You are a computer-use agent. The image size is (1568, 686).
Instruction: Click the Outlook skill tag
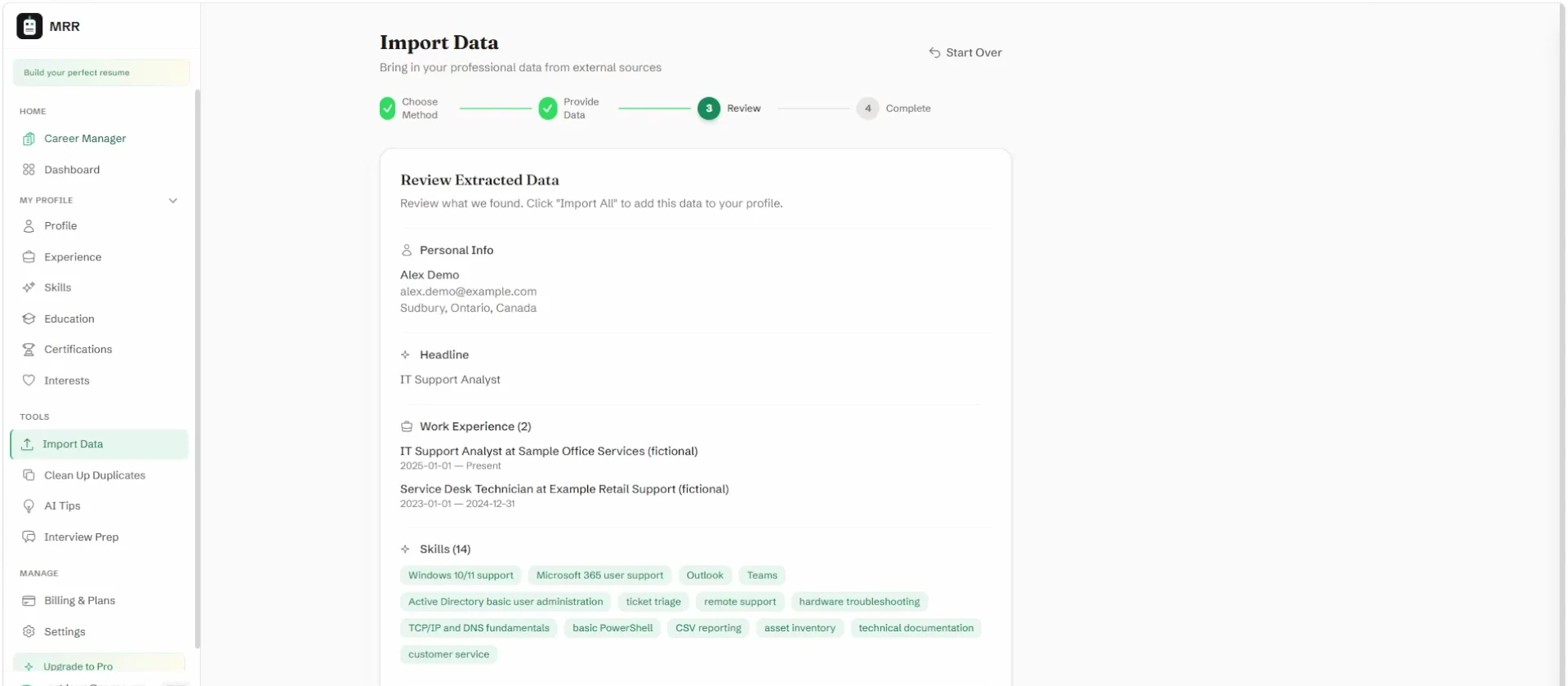[705, 576]
